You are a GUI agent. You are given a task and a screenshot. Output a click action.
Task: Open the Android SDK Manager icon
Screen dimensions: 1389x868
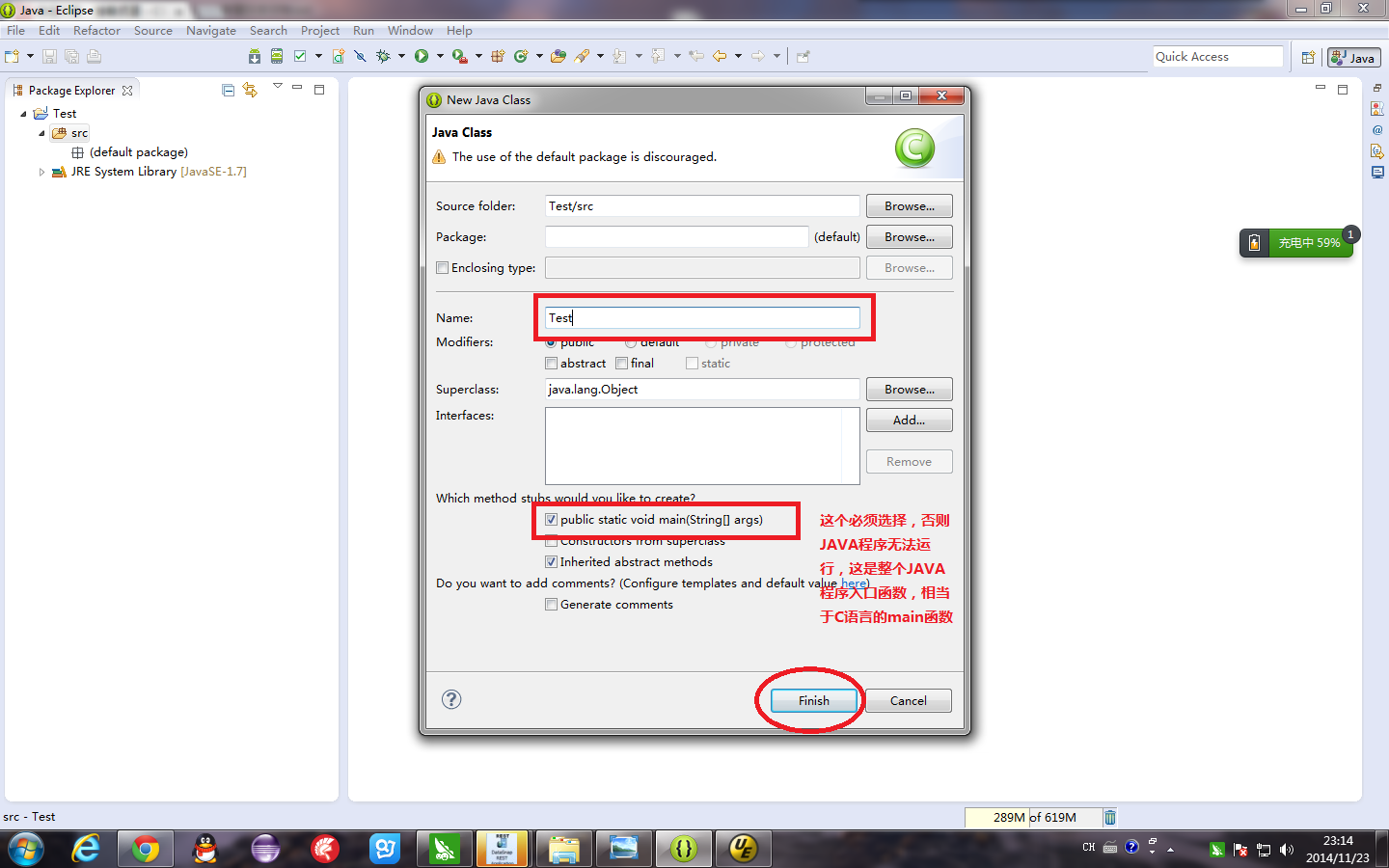point(255,56)
